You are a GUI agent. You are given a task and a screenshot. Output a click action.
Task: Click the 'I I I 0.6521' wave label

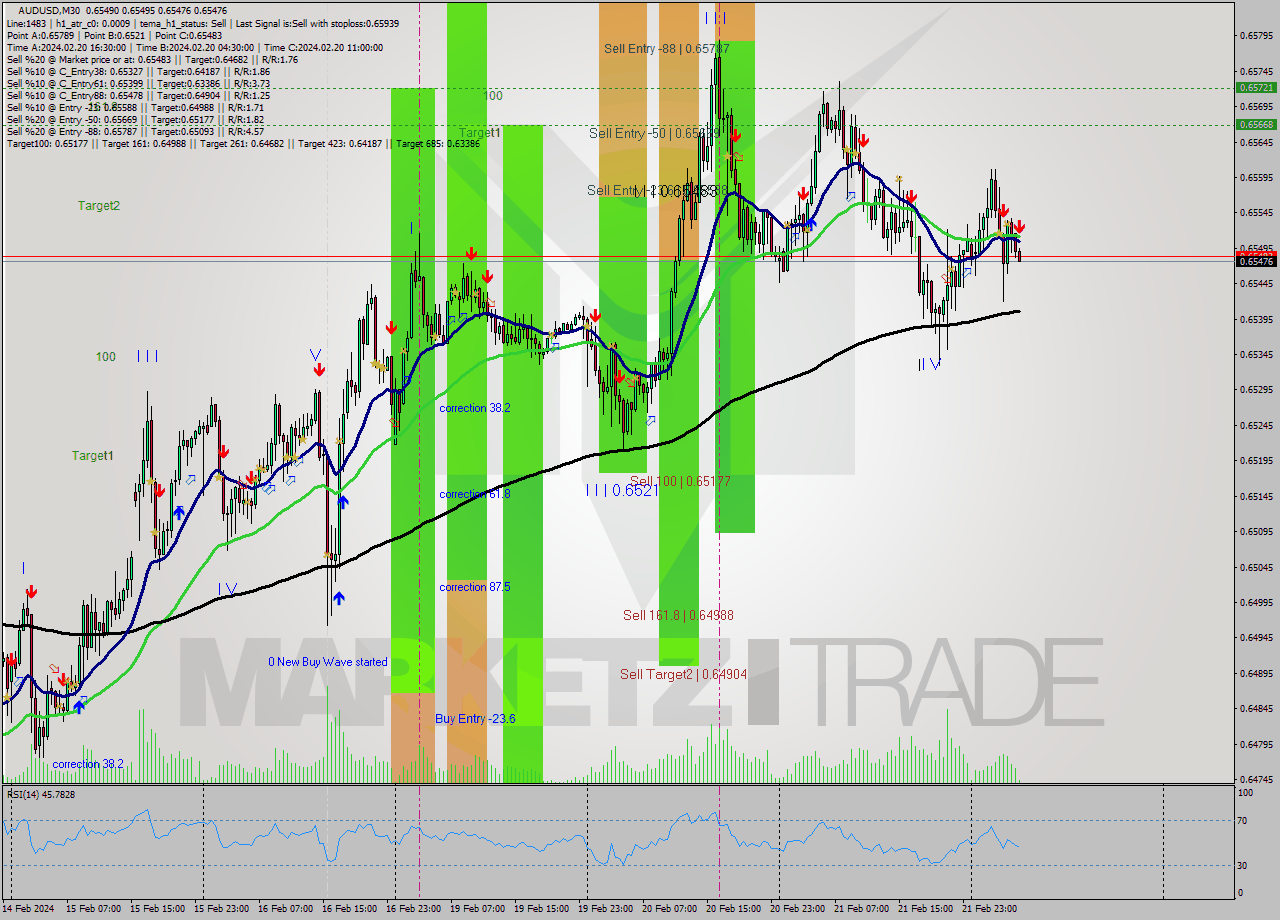click(622, 491)
